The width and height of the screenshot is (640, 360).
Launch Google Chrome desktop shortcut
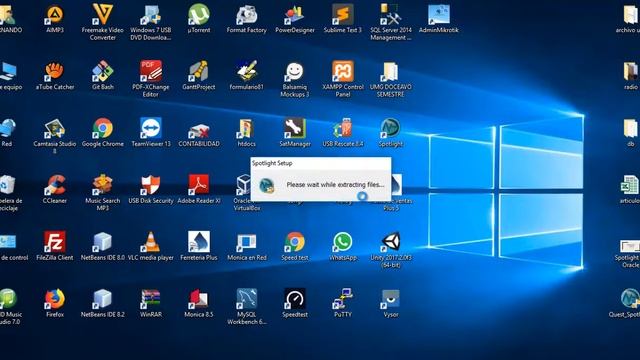102,129
